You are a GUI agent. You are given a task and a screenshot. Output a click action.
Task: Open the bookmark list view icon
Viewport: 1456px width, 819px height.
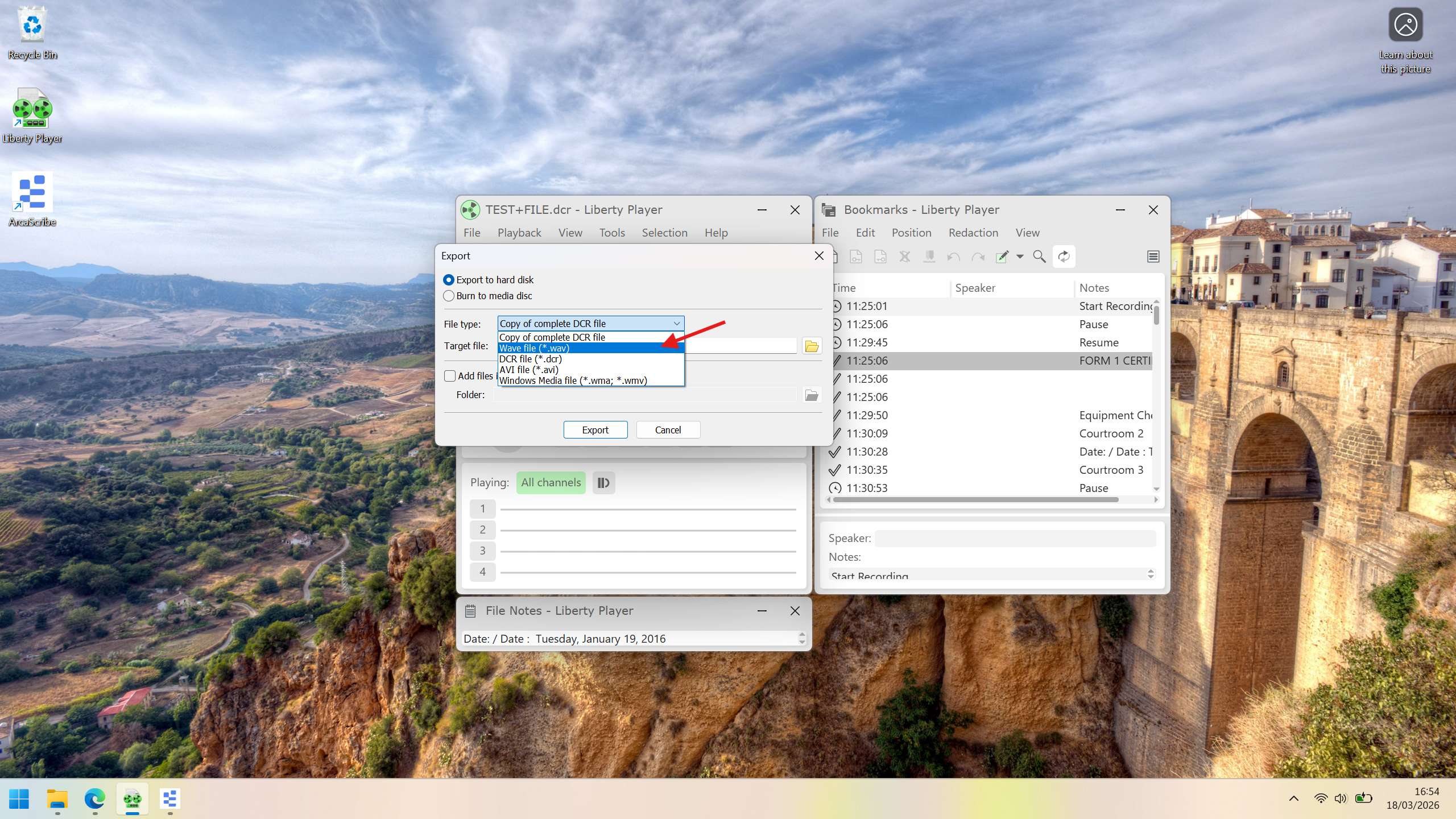click(1153, 257)
